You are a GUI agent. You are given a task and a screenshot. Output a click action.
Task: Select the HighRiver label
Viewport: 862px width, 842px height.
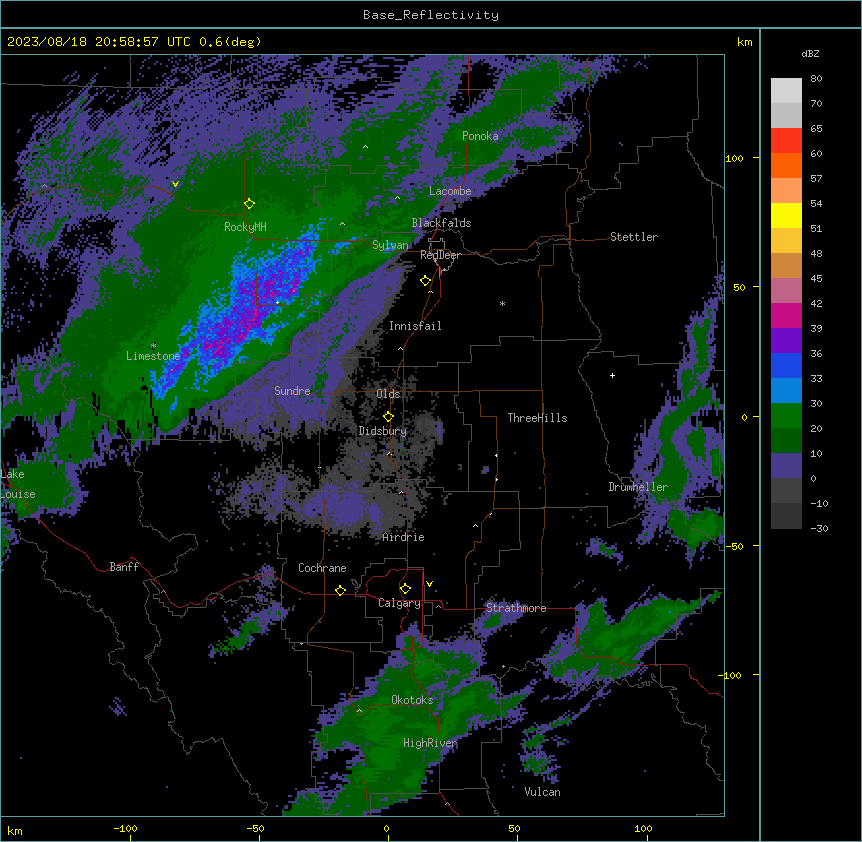pos(430,743)
